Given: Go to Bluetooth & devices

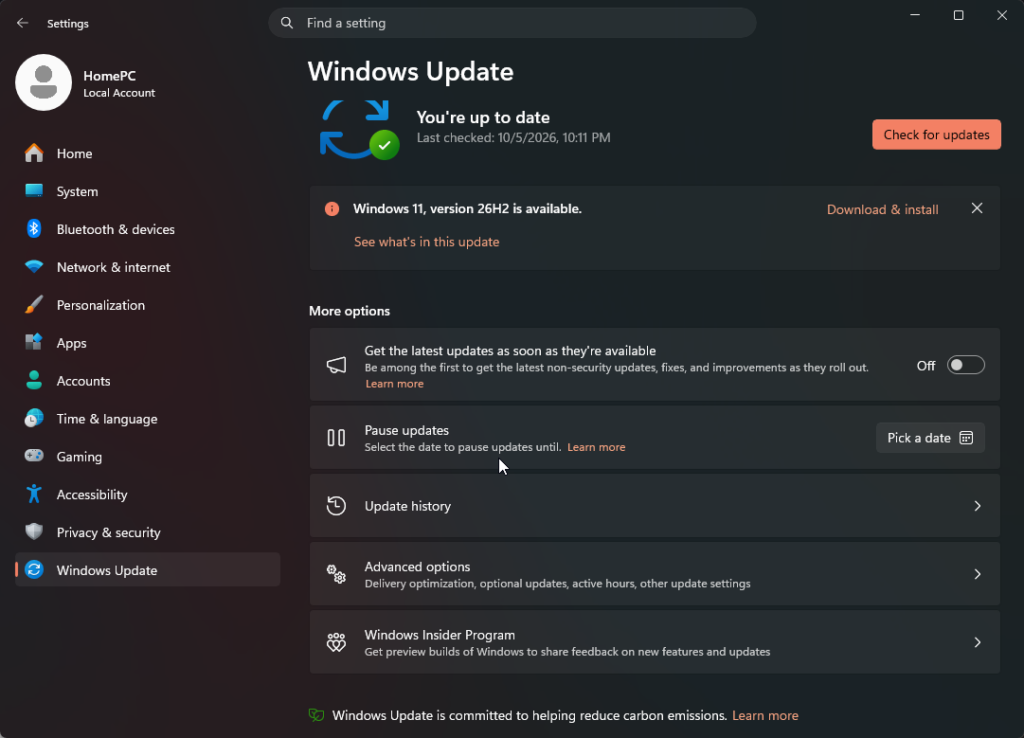Looking at the screenshot, I should coord(116,229).
